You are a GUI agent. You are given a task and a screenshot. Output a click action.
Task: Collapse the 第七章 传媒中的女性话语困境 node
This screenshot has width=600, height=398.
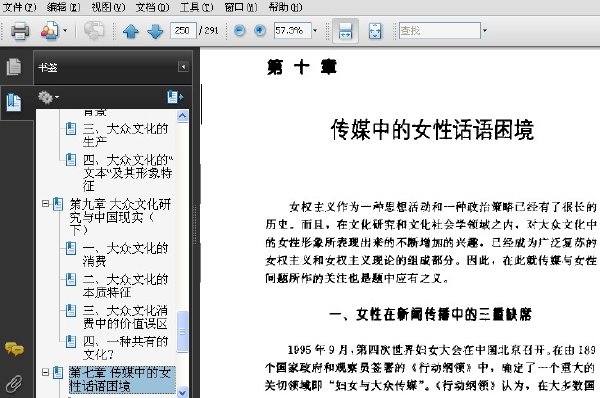45,372
